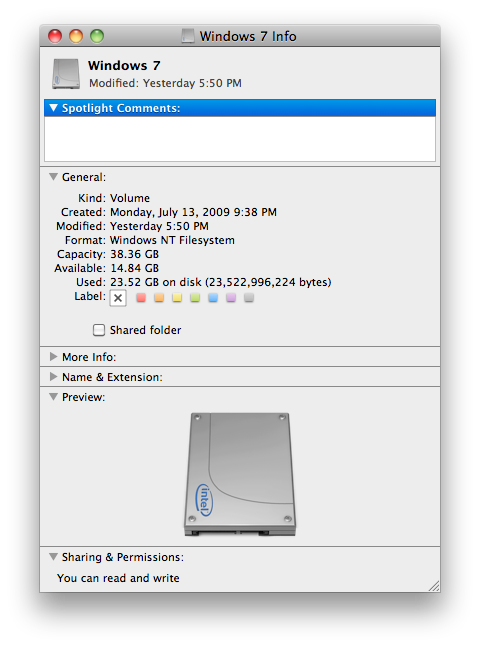The width and height of the screenshot is (480, 647).
Task: Minimize the Info window with yellow button
Action: tap(76, 36)
